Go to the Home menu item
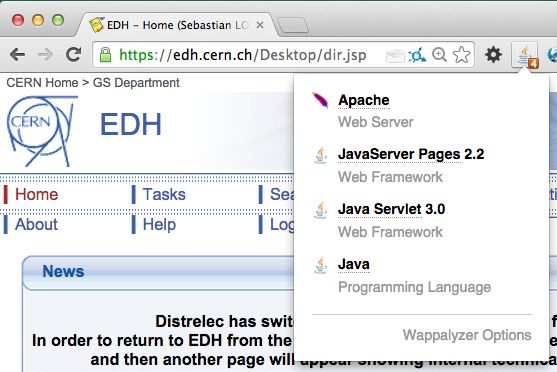 pyautogui.click(x=36, y=194)
